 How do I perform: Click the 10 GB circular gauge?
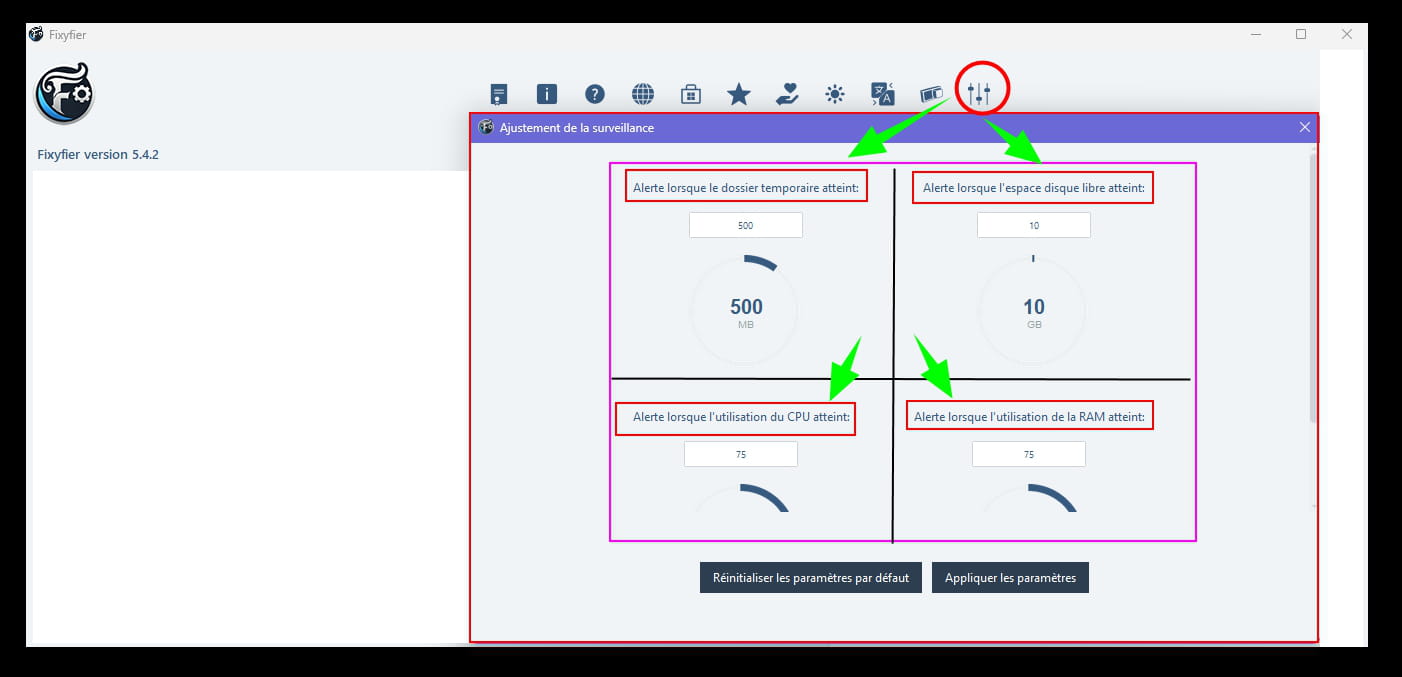[1033, 310]
